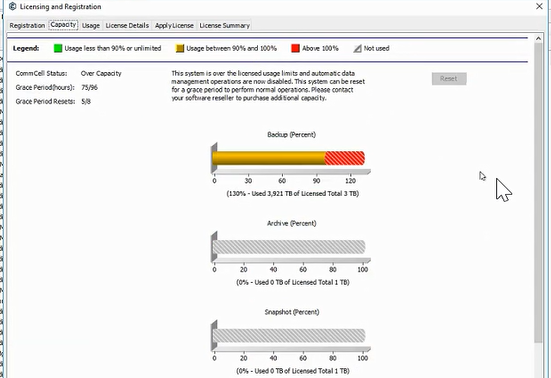Open the License Details tab
This screenshot has width=551, height=378.
(127, 25)
